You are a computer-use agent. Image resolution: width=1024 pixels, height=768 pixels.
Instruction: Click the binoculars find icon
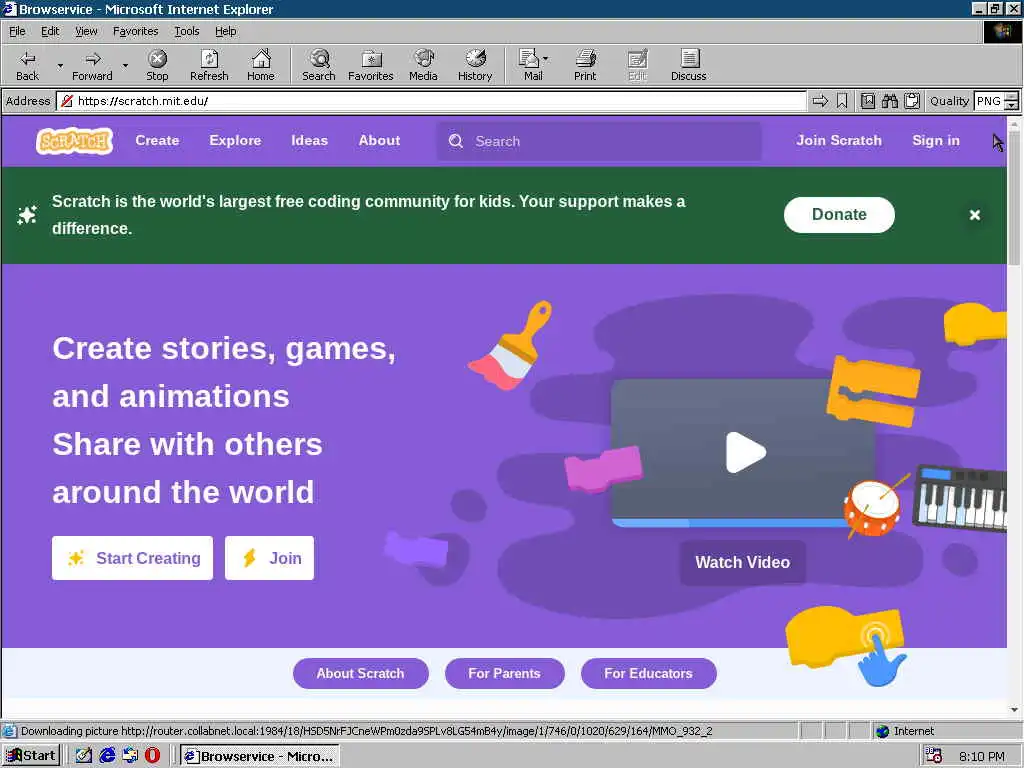point(890,101)
